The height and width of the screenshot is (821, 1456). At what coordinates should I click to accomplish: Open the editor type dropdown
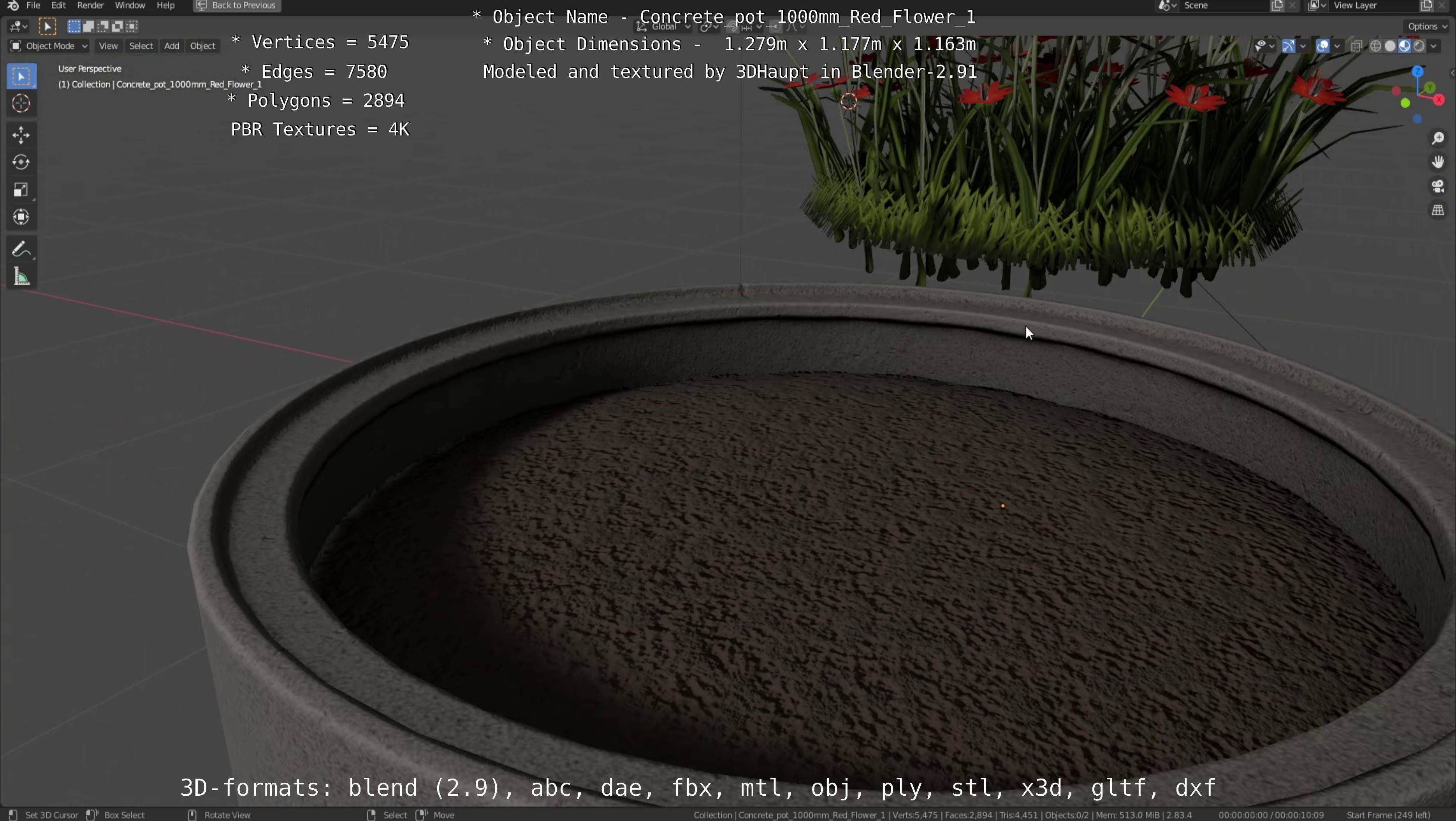coord(18,26)
